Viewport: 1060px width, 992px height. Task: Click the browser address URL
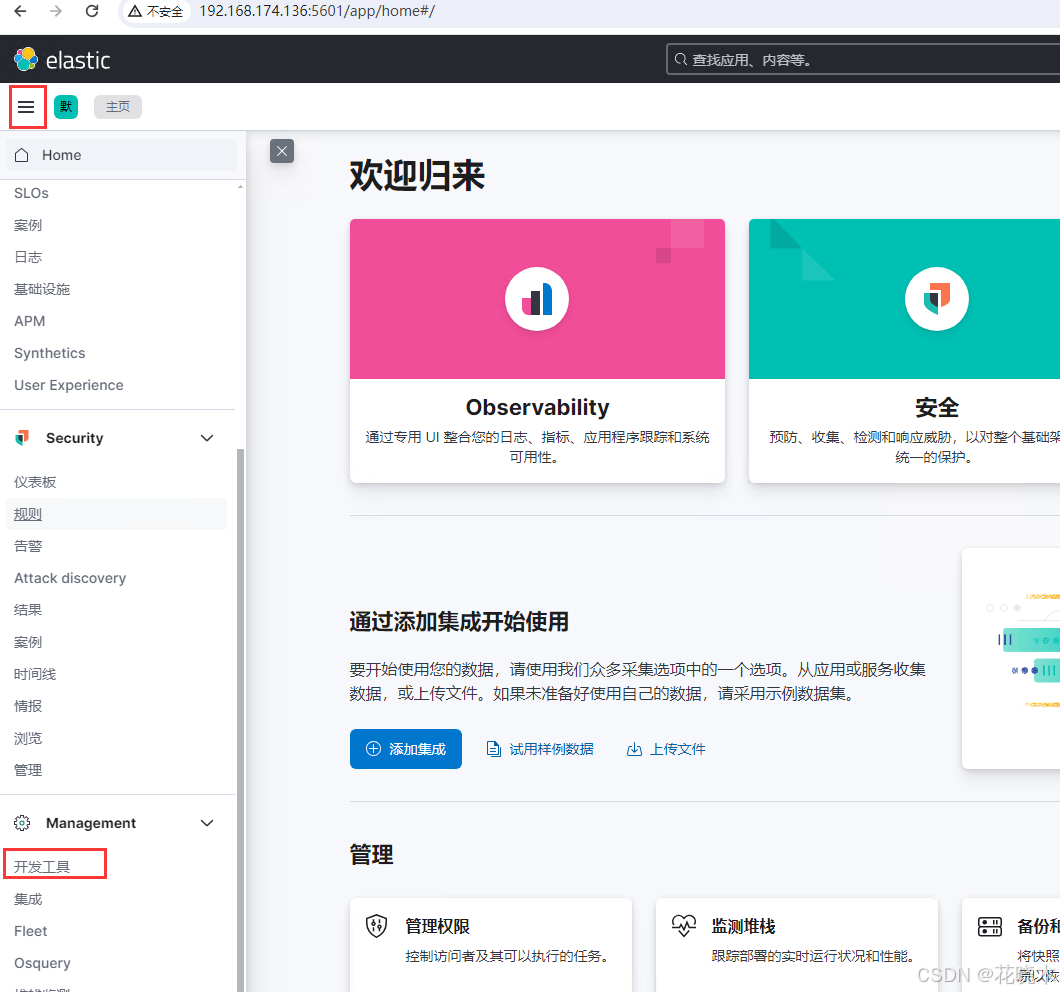[x=317, y=11]
